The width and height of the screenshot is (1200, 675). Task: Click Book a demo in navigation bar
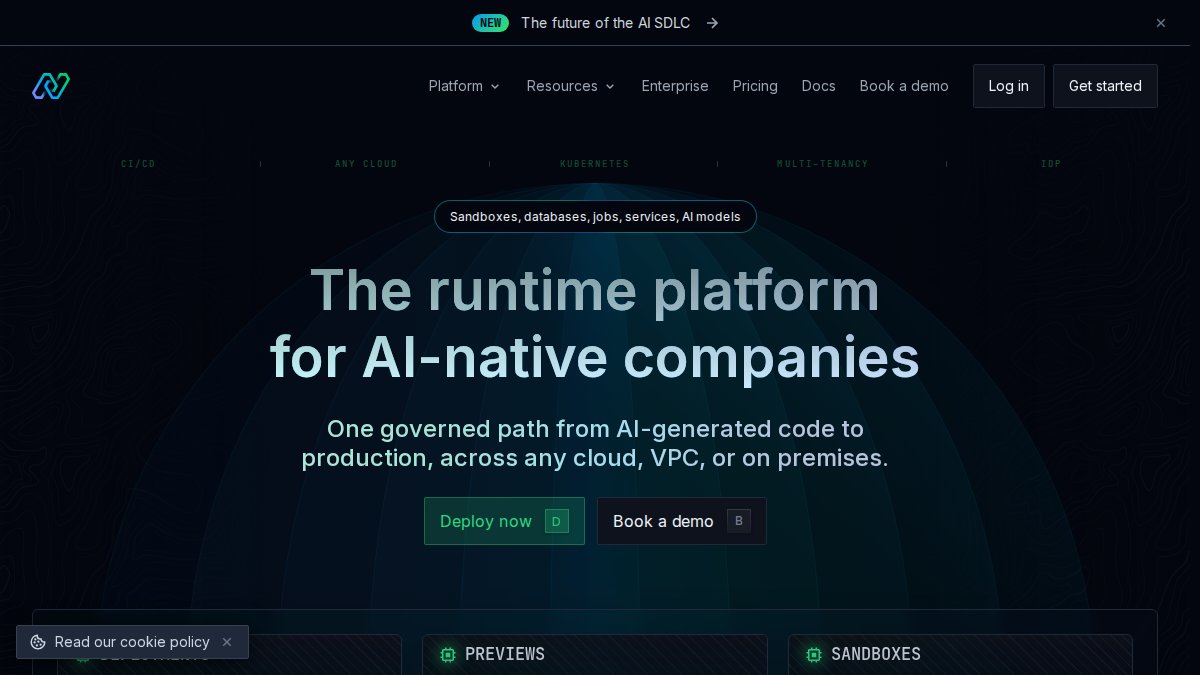[904, 86]
